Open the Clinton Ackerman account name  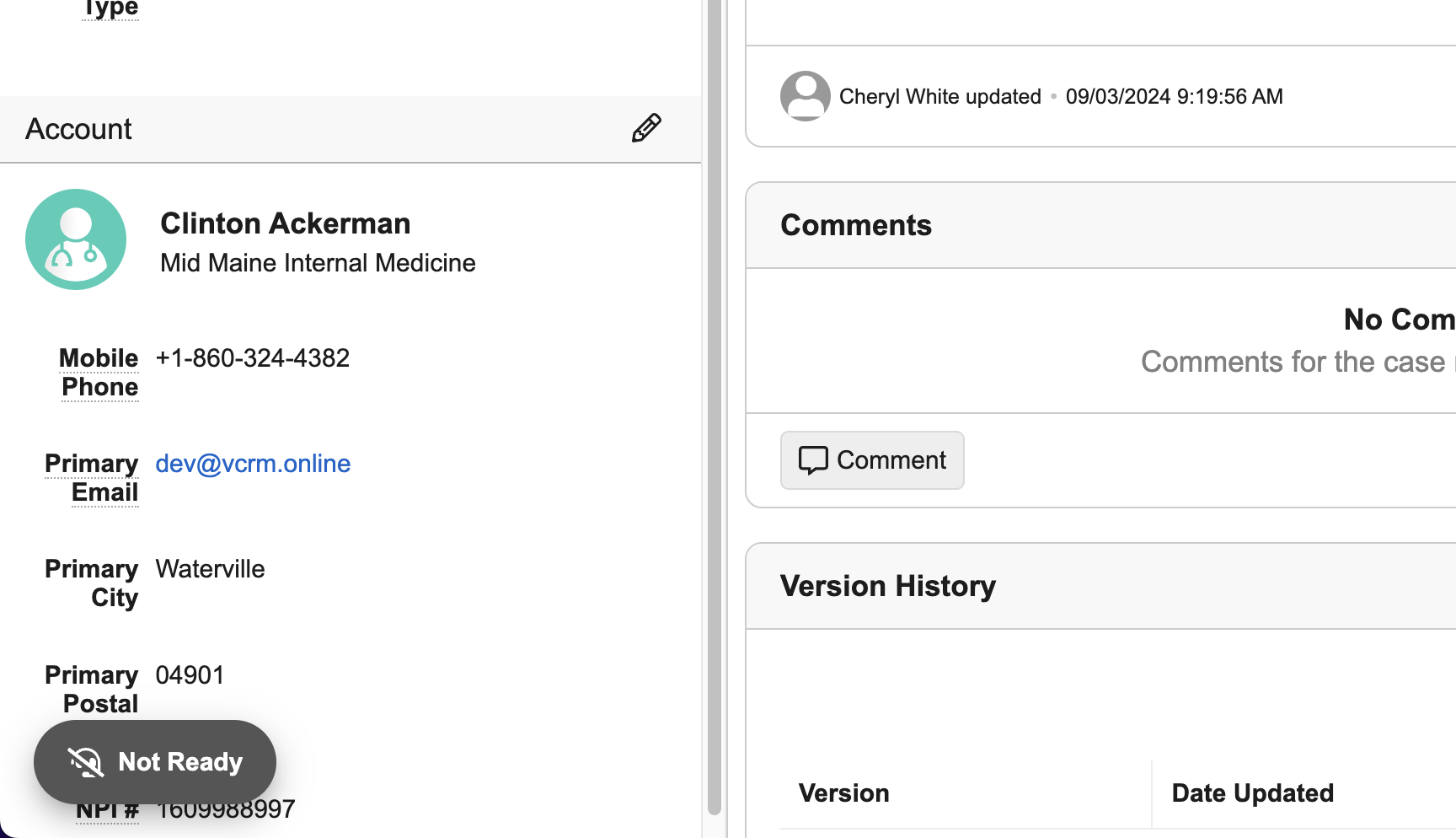[x=285, y=223]
